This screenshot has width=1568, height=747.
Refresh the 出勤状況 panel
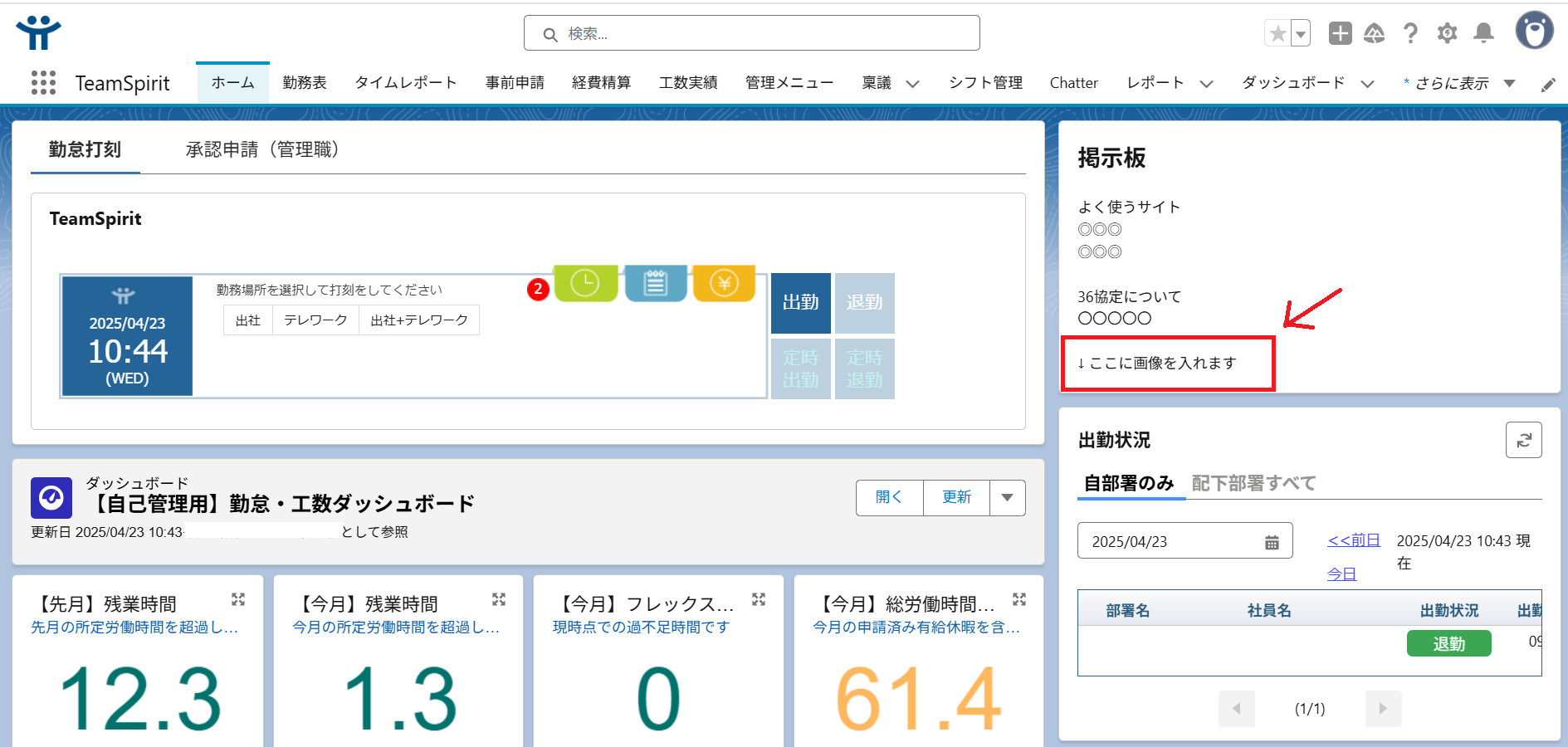(x=1523, y=440)
